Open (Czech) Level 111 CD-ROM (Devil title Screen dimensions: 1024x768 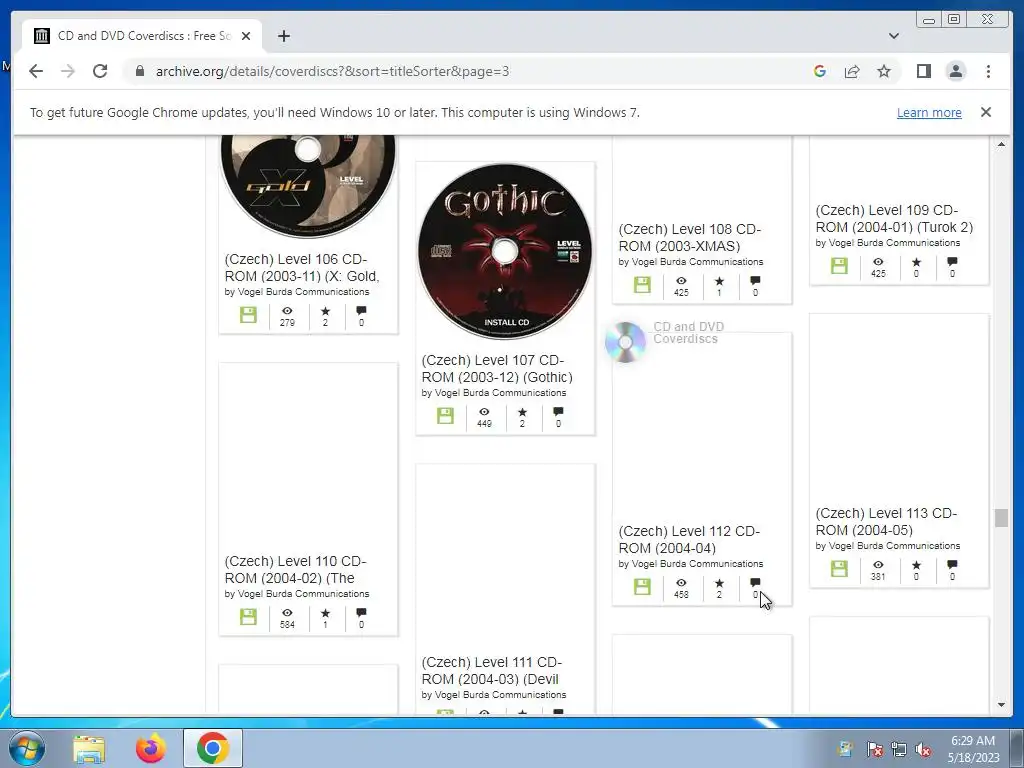pyautogui.click(x=492, y=671)
